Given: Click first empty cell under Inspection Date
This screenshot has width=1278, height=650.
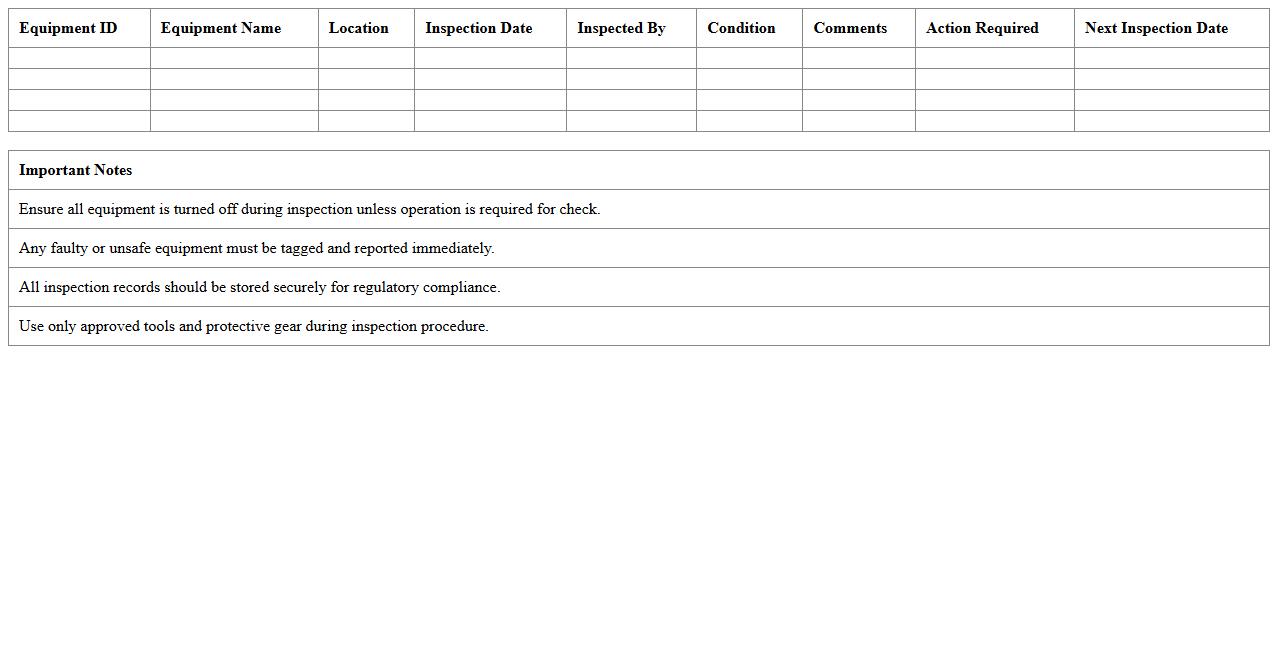Looking at the screenshot, I should [490, 58].
